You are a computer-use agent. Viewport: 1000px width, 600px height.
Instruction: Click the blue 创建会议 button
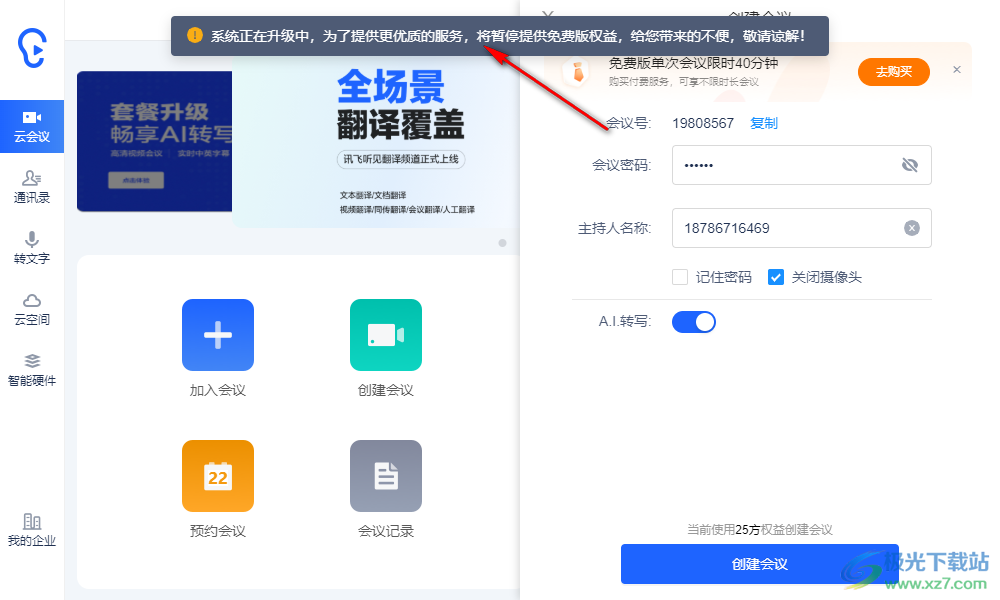point(760,564)
